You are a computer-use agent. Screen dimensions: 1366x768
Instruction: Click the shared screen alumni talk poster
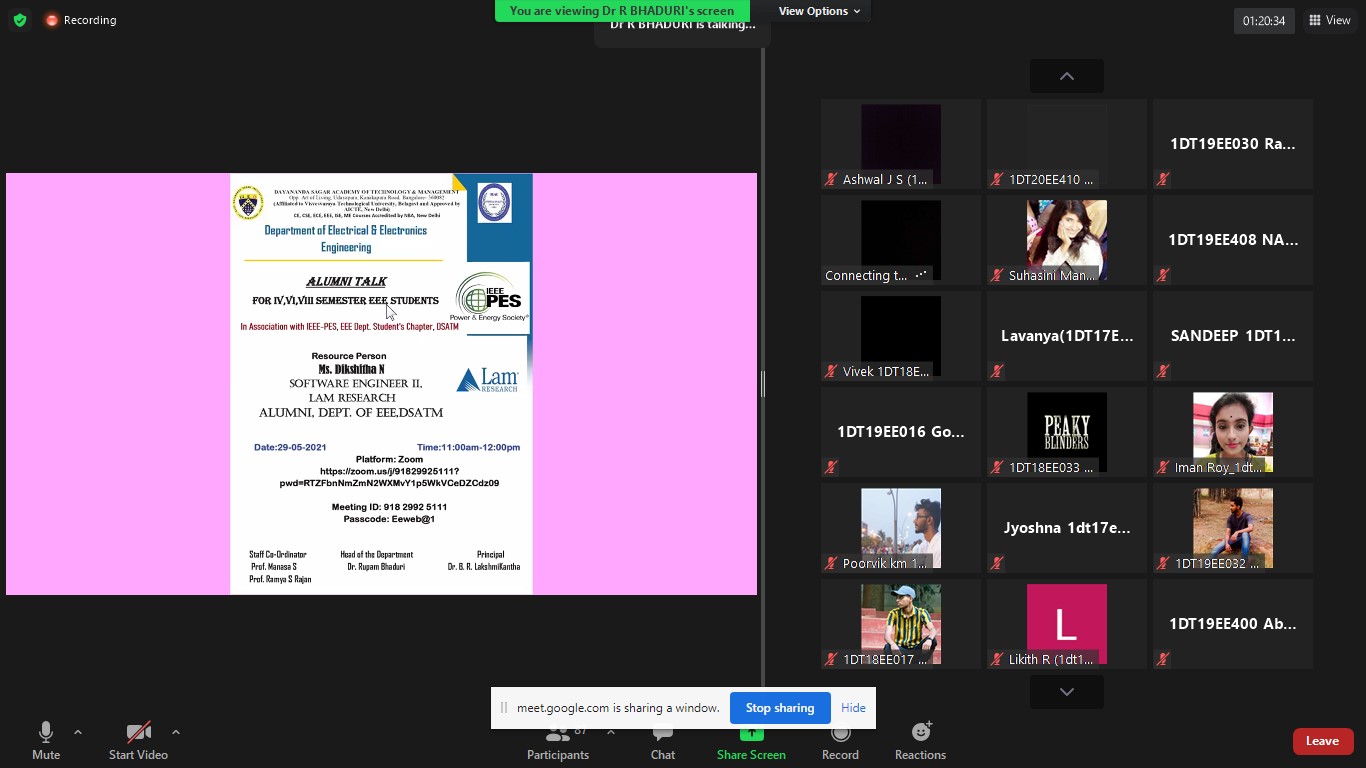click(382, 384)
